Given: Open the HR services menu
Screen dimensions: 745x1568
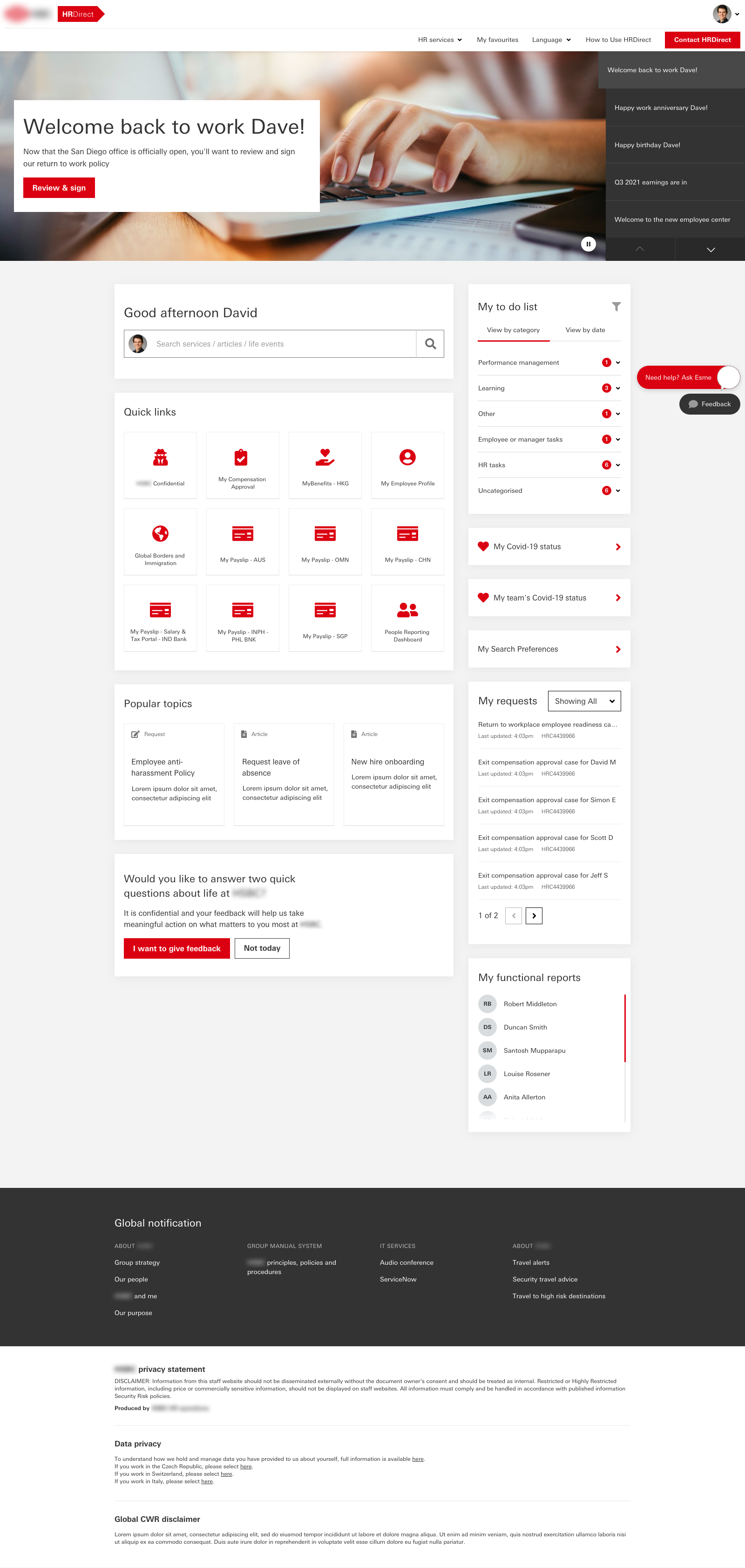Looking at the screenshot, I should (x=438, y=40).
